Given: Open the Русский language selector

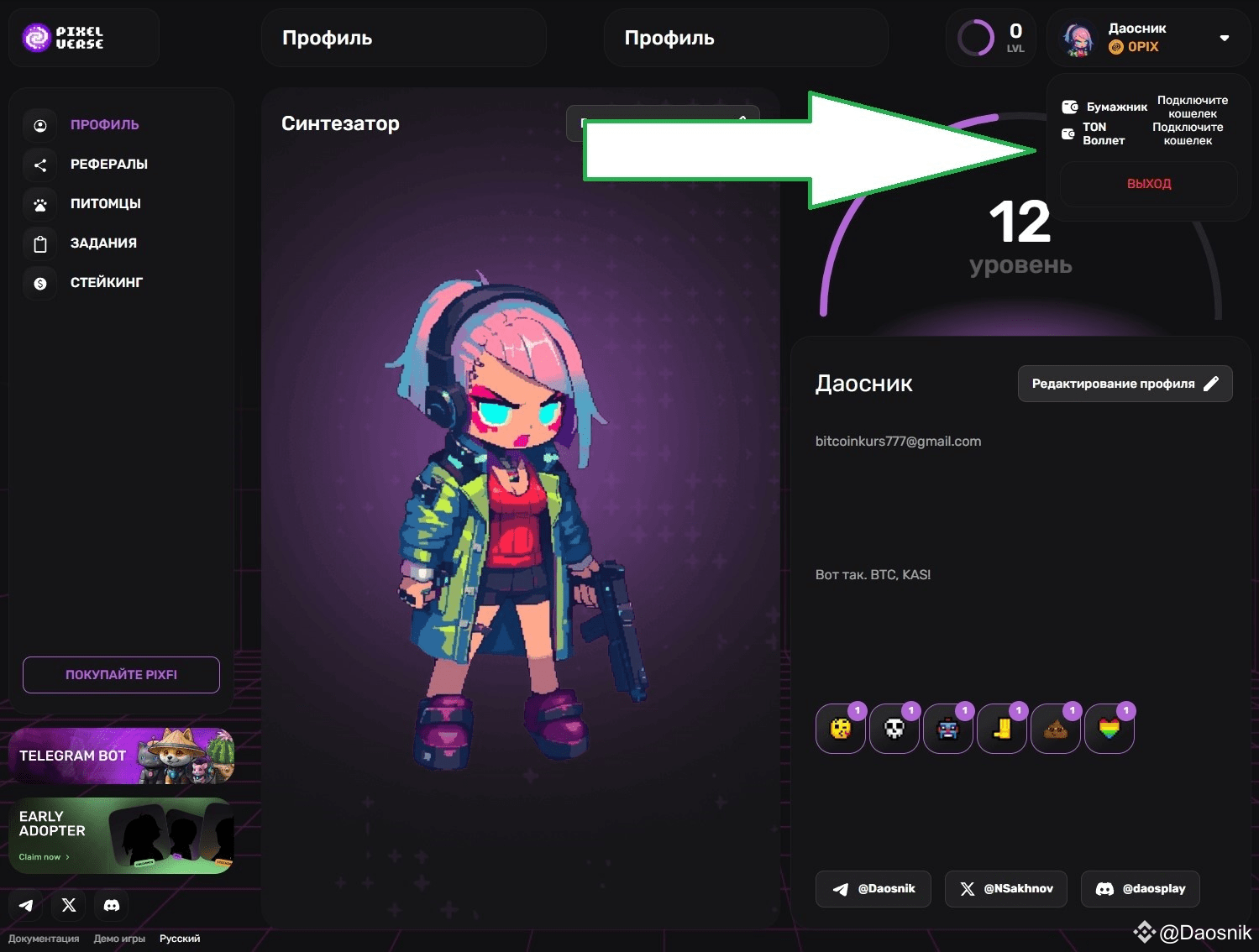Looking at the screenshot, I should (x=180, y=939).
